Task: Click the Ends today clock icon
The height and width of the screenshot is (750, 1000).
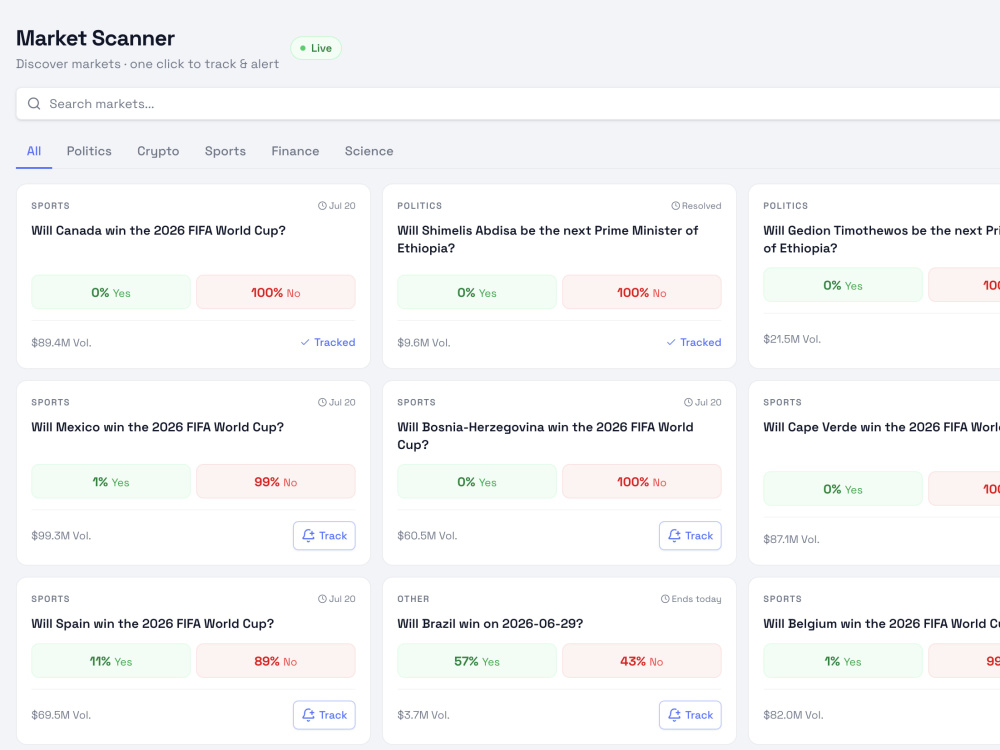Action: (665, 599)
